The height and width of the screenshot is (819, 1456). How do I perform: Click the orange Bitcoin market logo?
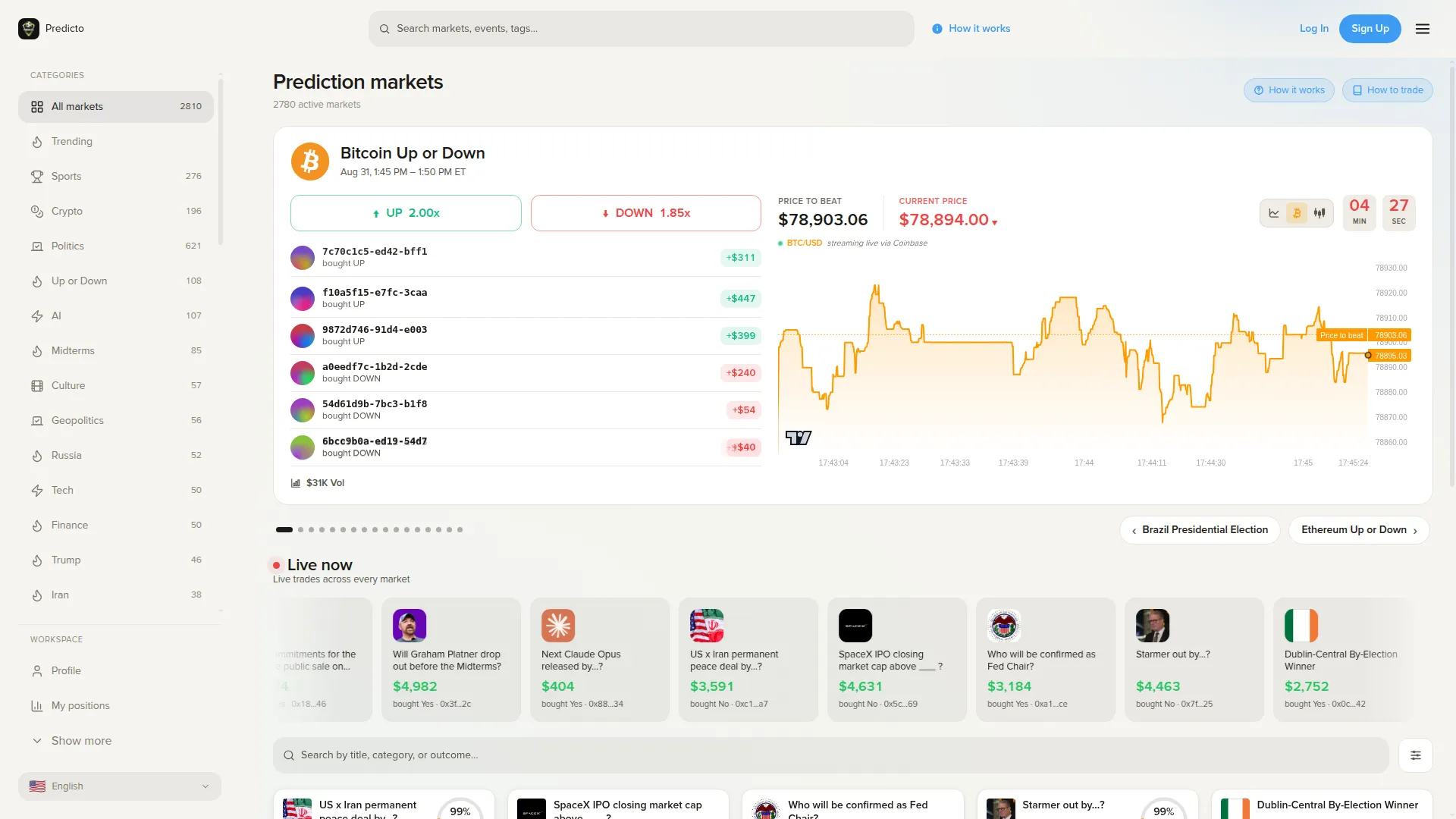pyautogui.click(x=310, y=162)
